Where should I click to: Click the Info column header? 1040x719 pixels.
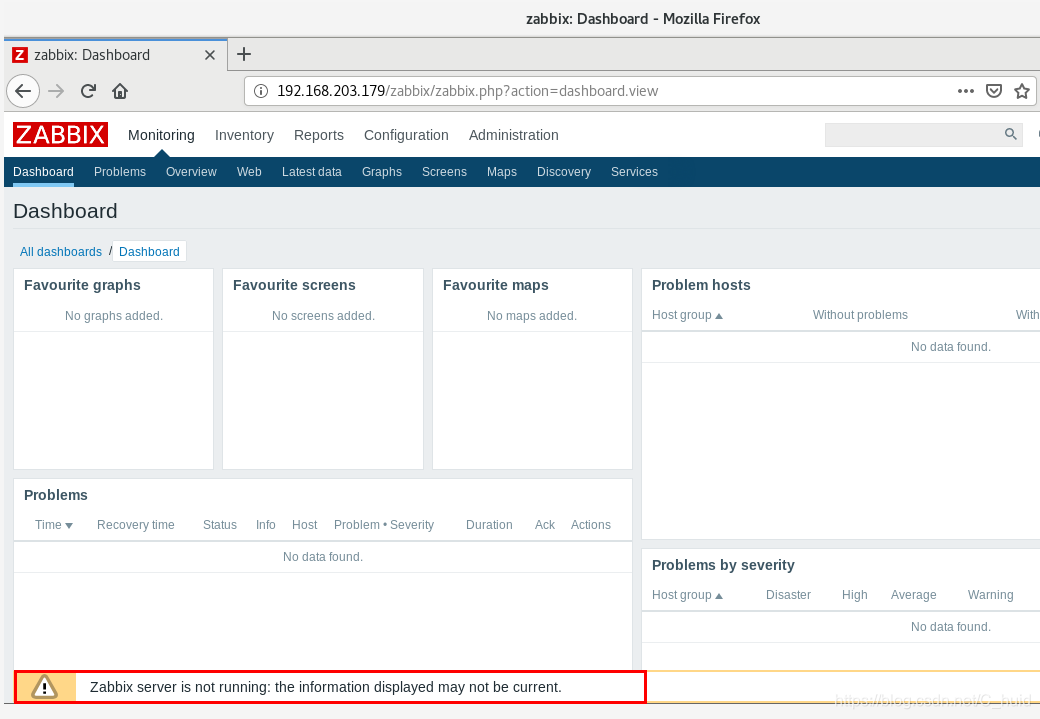coord(265,525)
